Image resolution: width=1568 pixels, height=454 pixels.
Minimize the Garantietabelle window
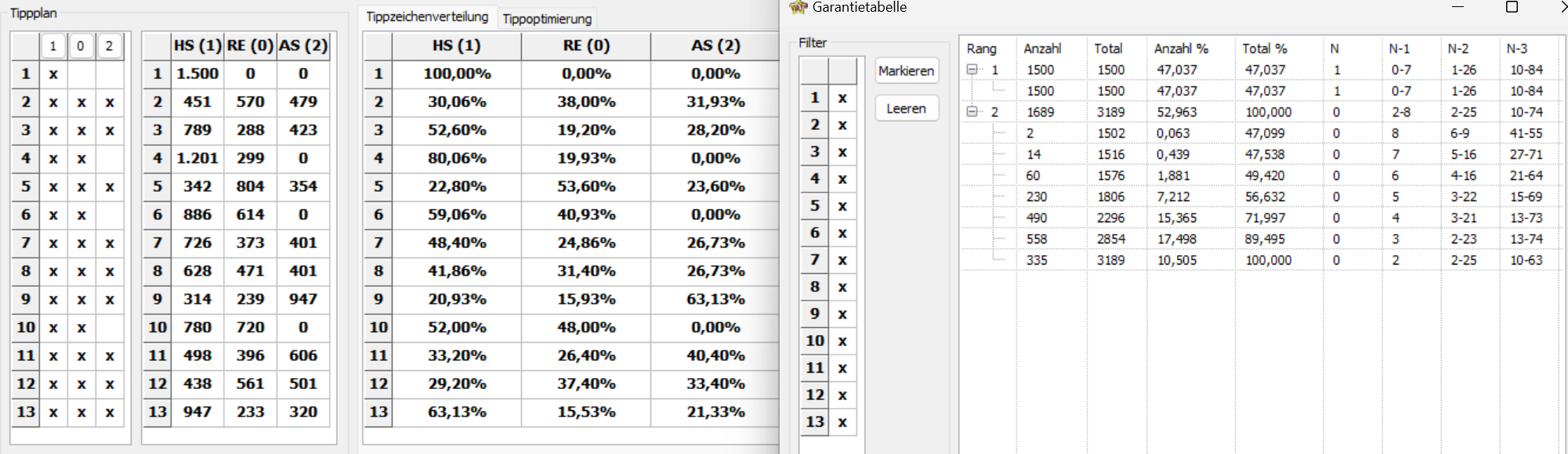click(x=1458, y=7)
